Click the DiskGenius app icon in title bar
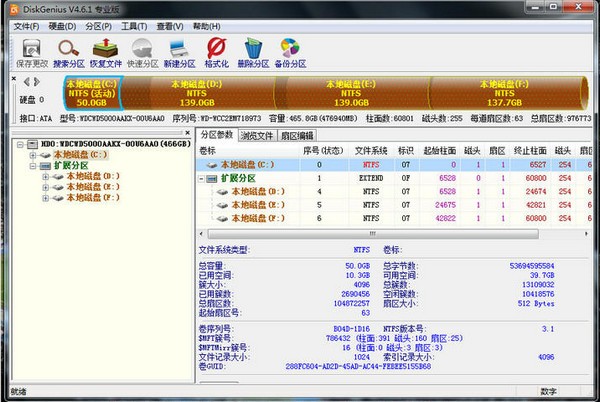The width and height of the screenshot is (600, 402). click(x=14, y=9)
